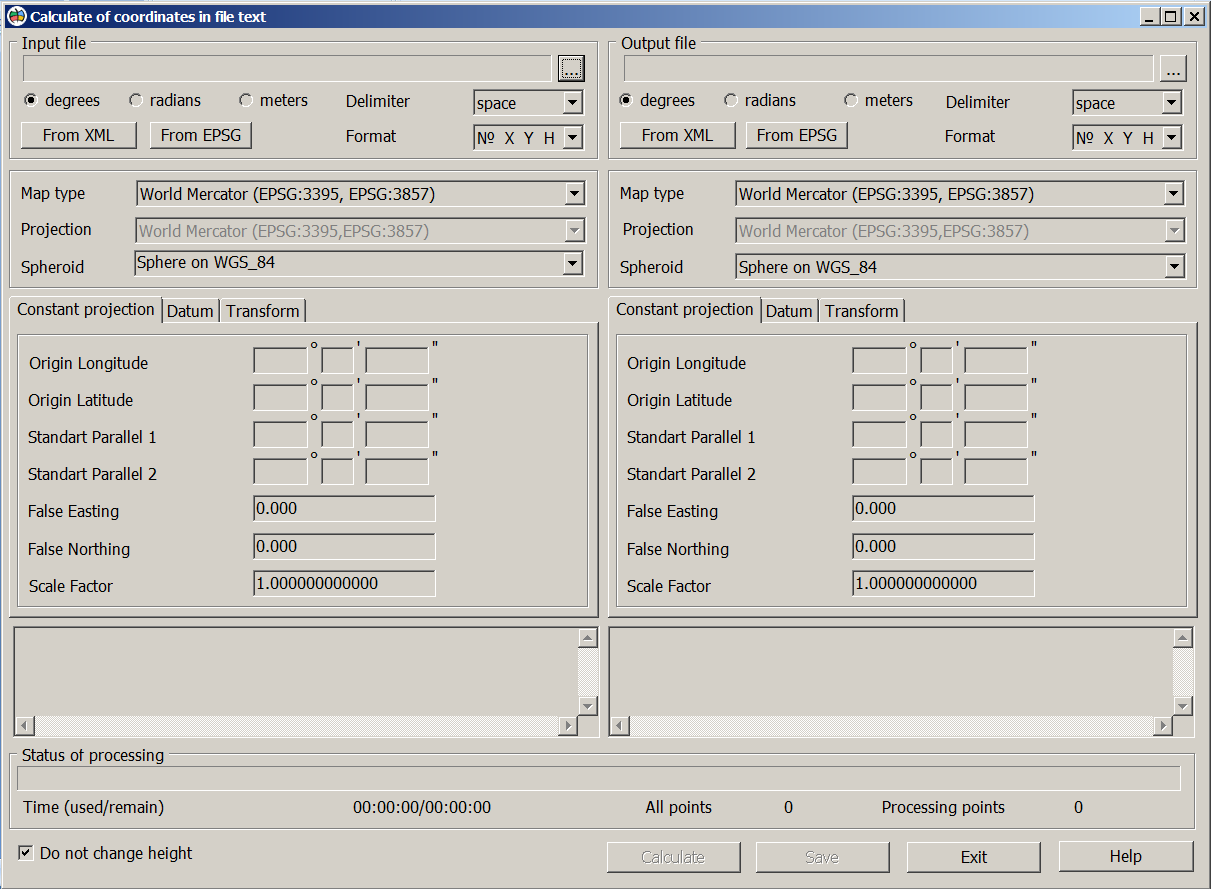Click down scroll arrow in right log panel
Viewport: 1211px width, 889px height.
(x=1183, y=706)
